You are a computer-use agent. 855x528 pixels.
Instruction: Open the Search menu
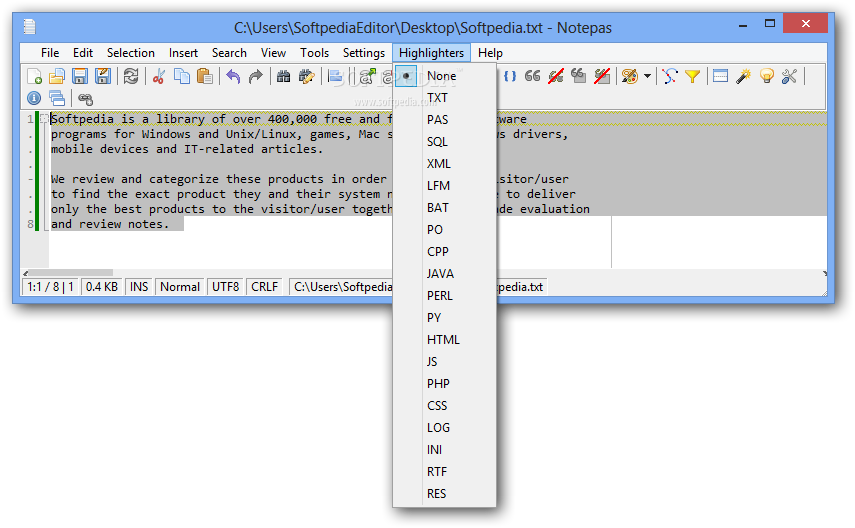point(229,53)
